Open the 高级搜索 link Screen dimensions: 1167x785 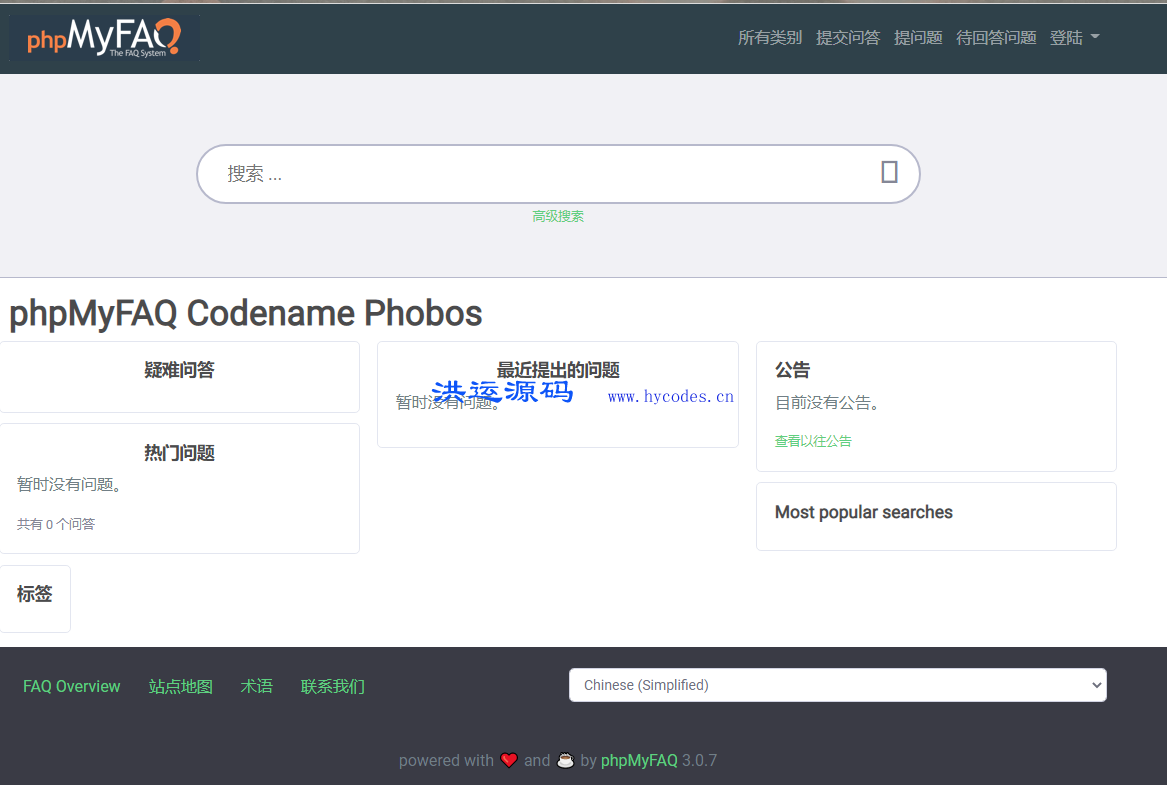point(558,217)
